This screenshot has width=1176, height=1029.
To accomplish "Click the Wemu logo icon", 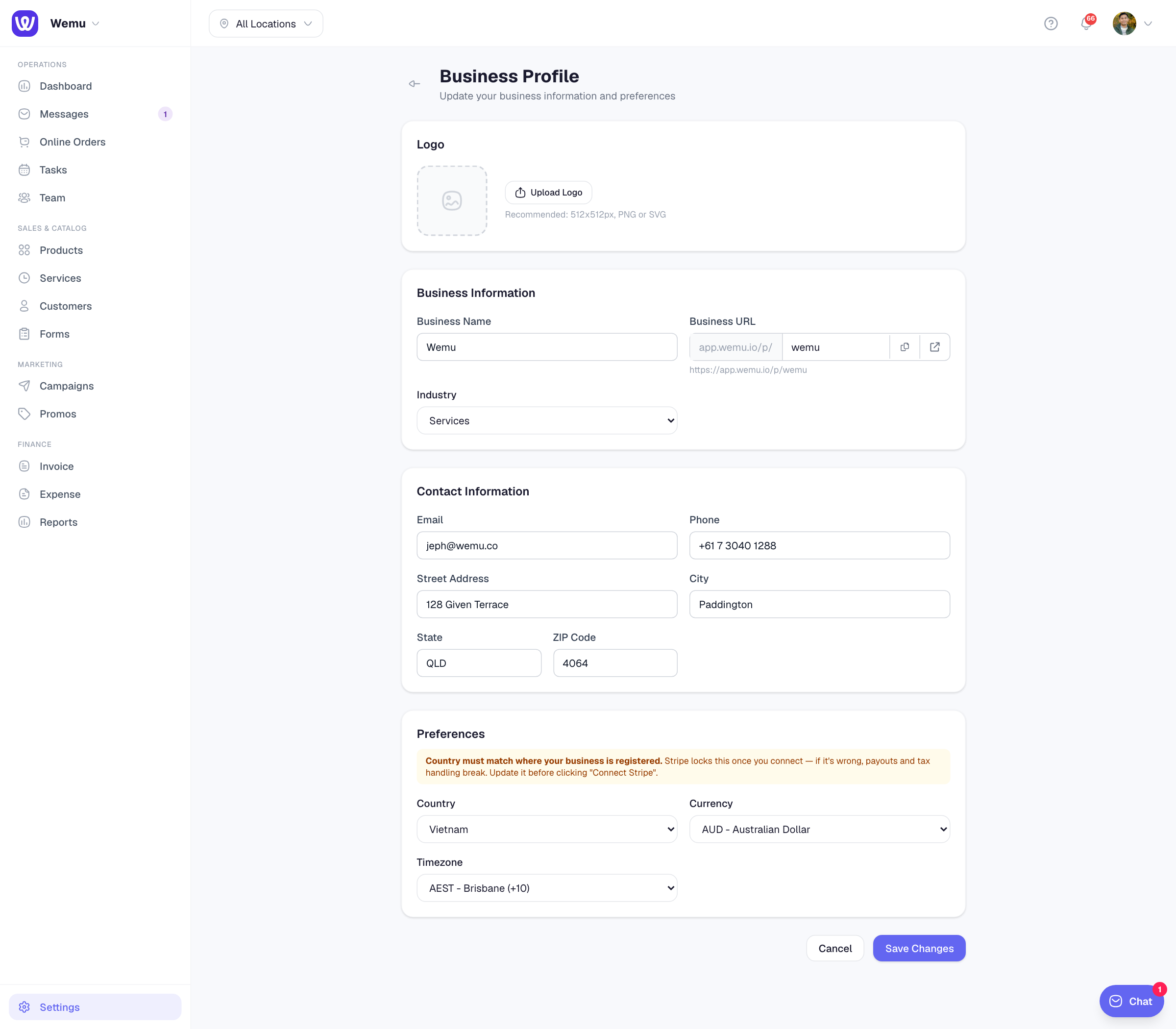I will tap(24, 24).
